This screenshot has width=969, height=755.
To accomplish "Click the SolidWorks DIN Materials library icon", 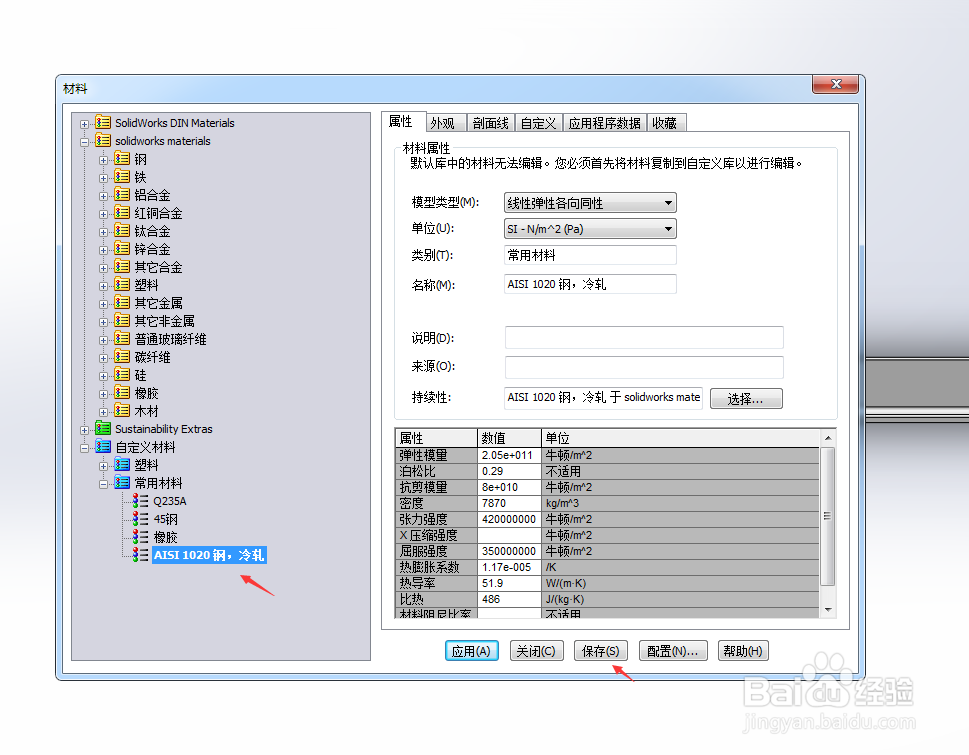I will 103,122.
